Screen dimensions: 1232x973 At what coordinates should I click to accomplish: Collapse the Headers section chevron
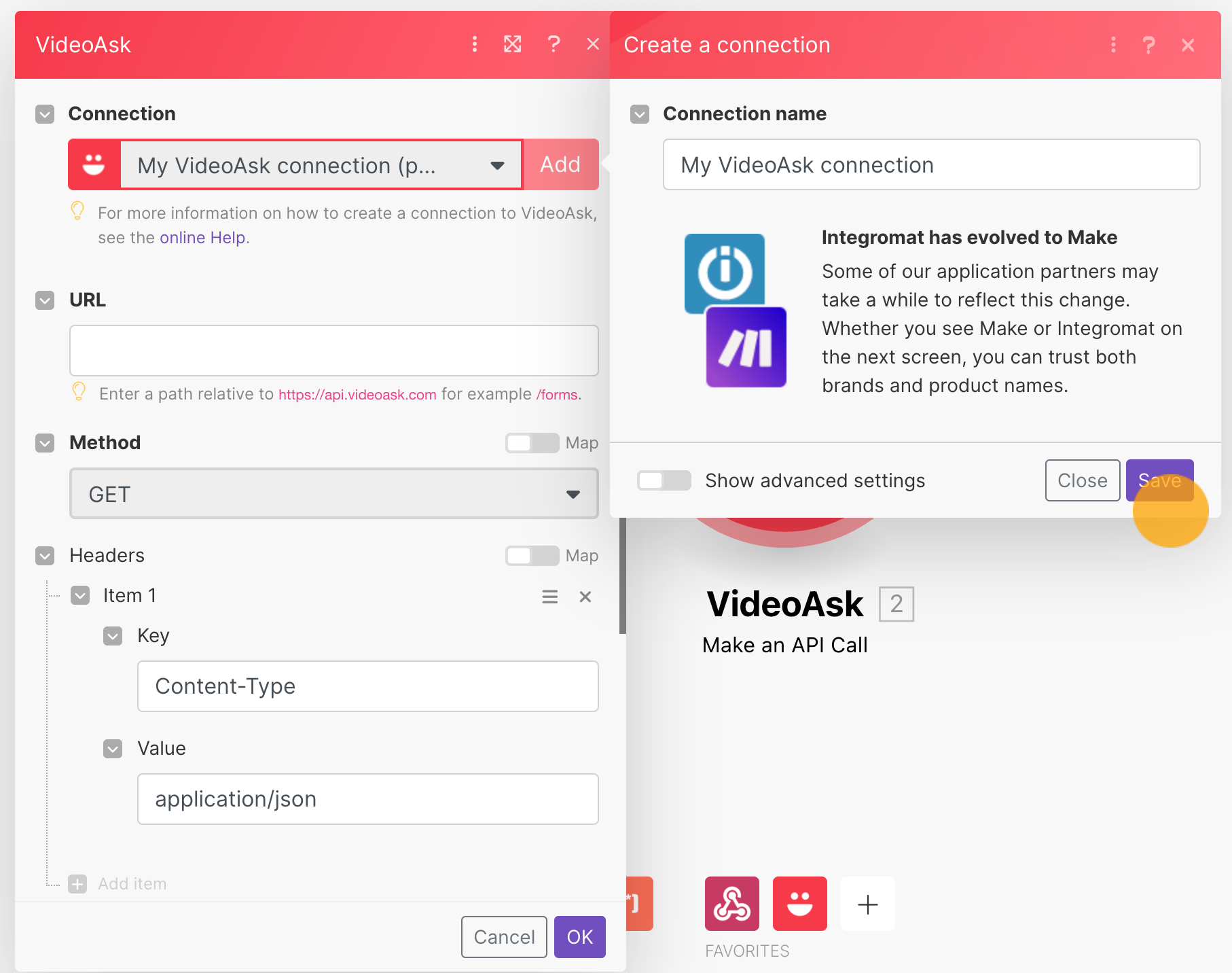[x=45, y=556]
